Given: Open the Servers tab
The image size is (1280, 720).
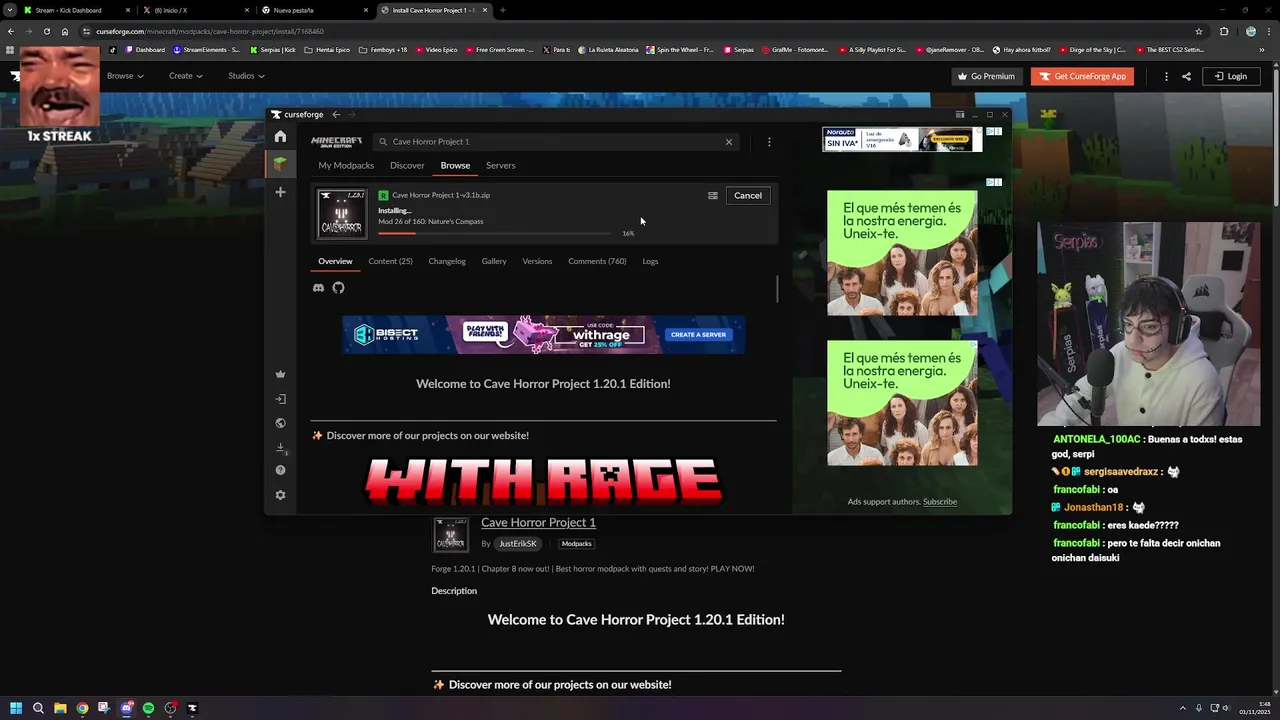Looking at the screenshot, I should [501, 166].
